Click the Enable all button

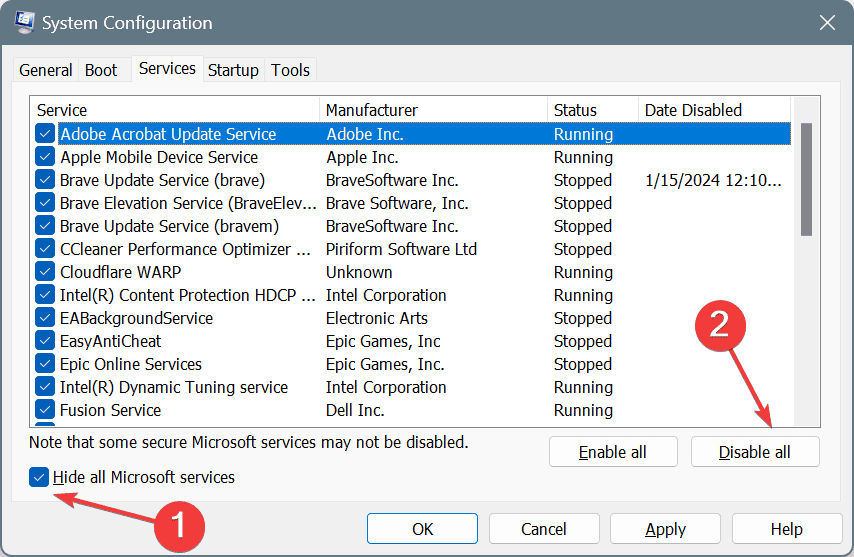(x=613, y=452)
